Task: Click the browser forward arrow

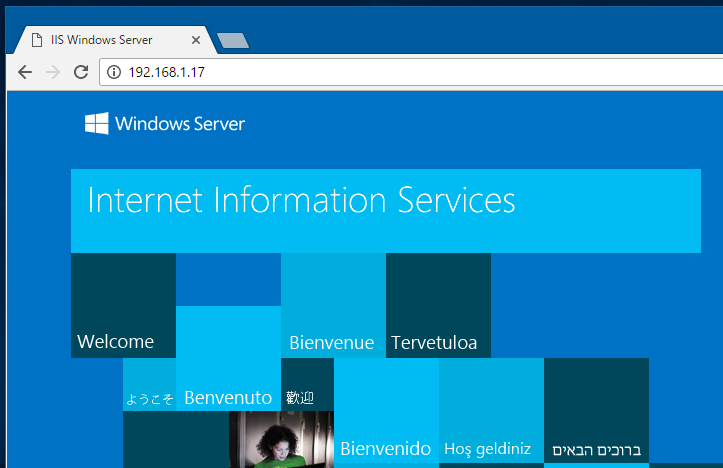Action: pyautogui.click(x=53, y=72)
